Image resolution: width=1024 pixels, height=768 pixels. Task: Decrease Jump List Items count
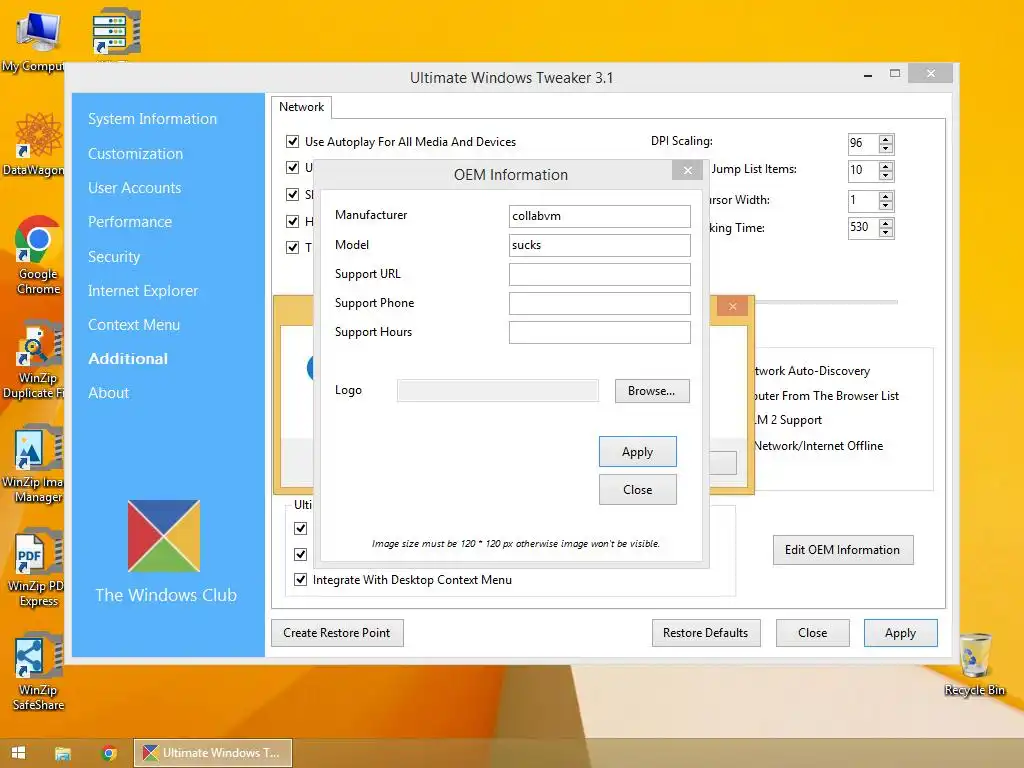coord(886,176)
